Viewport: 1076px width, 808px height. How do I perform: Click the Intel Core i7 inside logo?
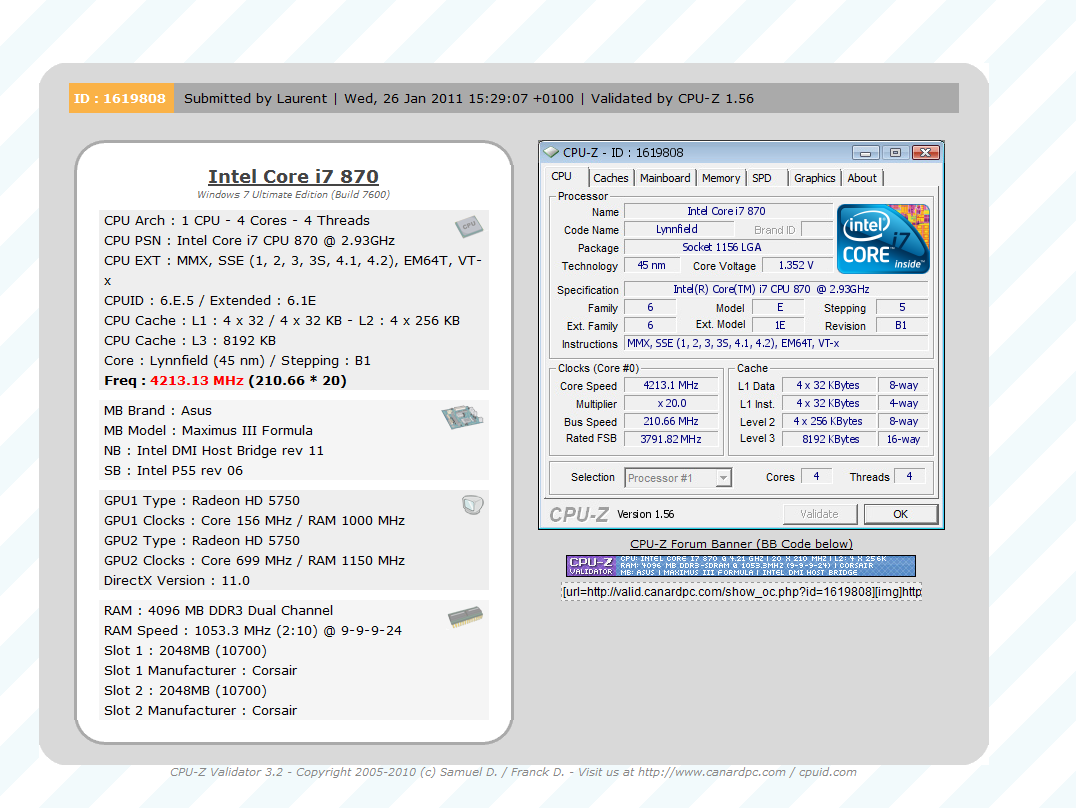pos(883,239)
